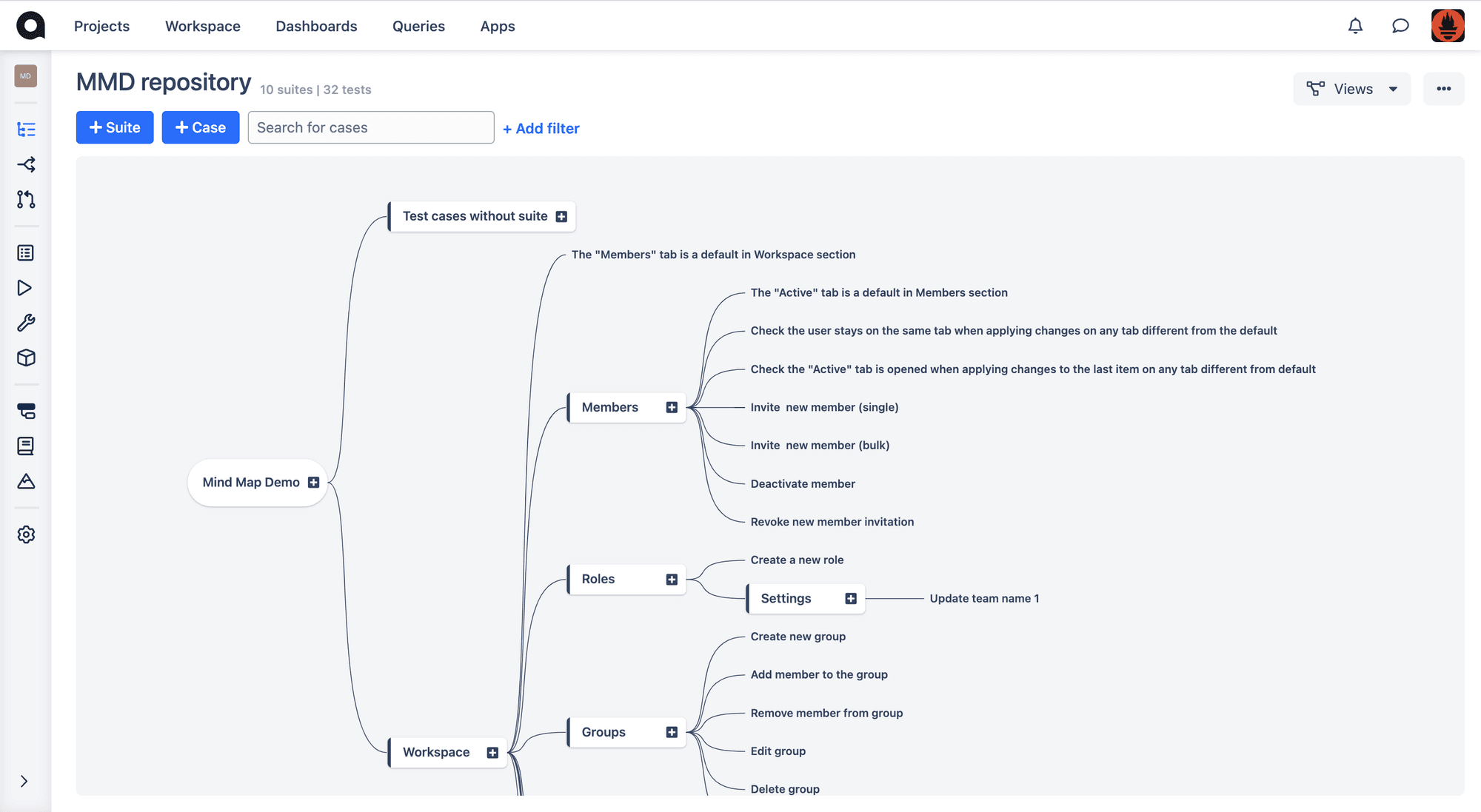Open the test plans list icon
The width and height of the screenshot is (1481, 812).
[x=26, y=253]
